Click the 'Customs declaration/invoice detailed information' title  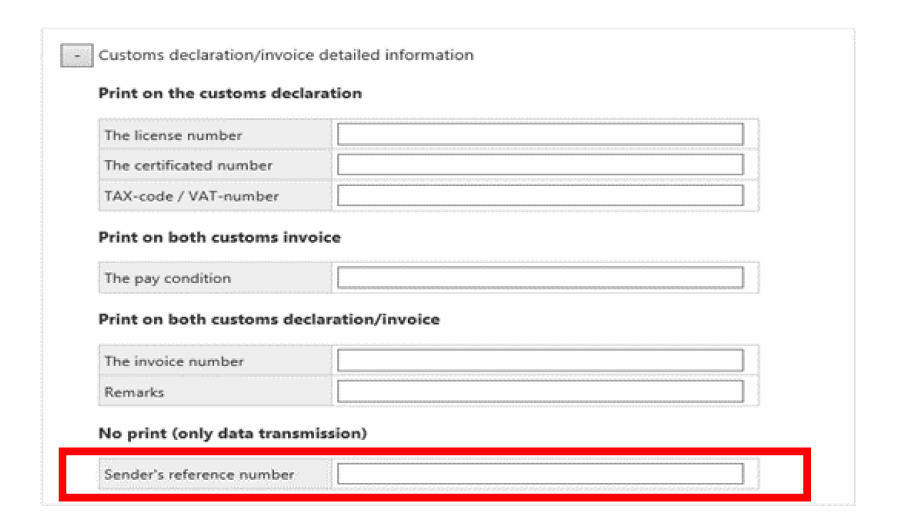pyautogui.click(x=286, y=55)
